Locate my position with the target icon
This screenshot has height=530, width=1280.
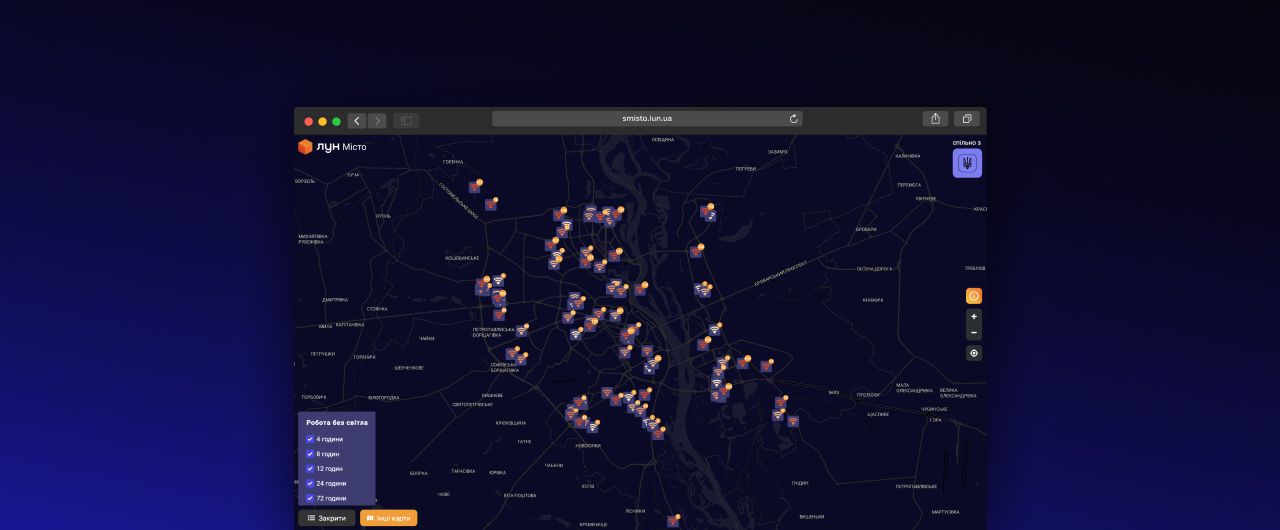973,353
